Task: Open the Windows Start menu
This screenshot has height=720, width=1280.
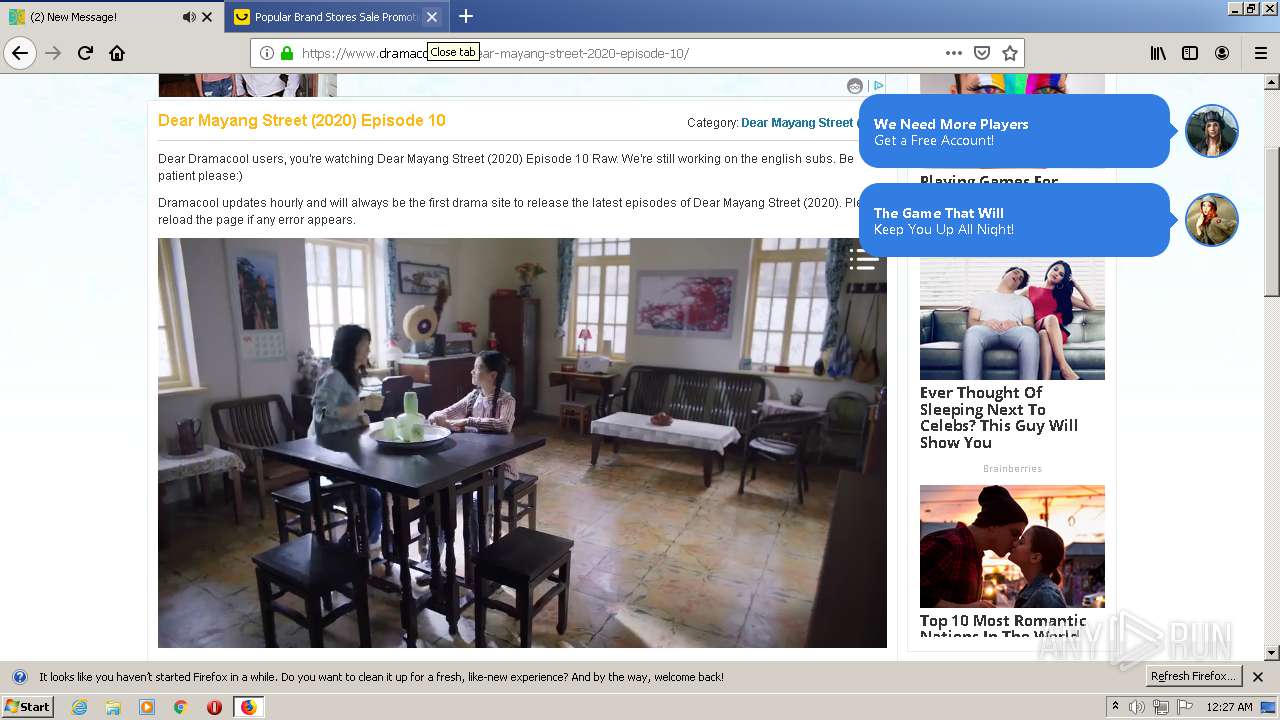Action: click(27, 706)
